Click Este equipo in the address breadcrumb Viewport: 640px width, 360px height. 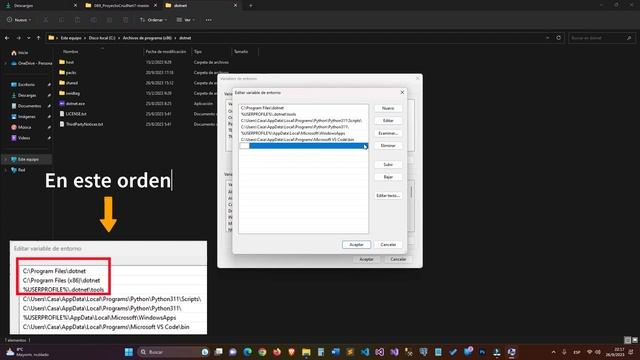coord(71,38)
